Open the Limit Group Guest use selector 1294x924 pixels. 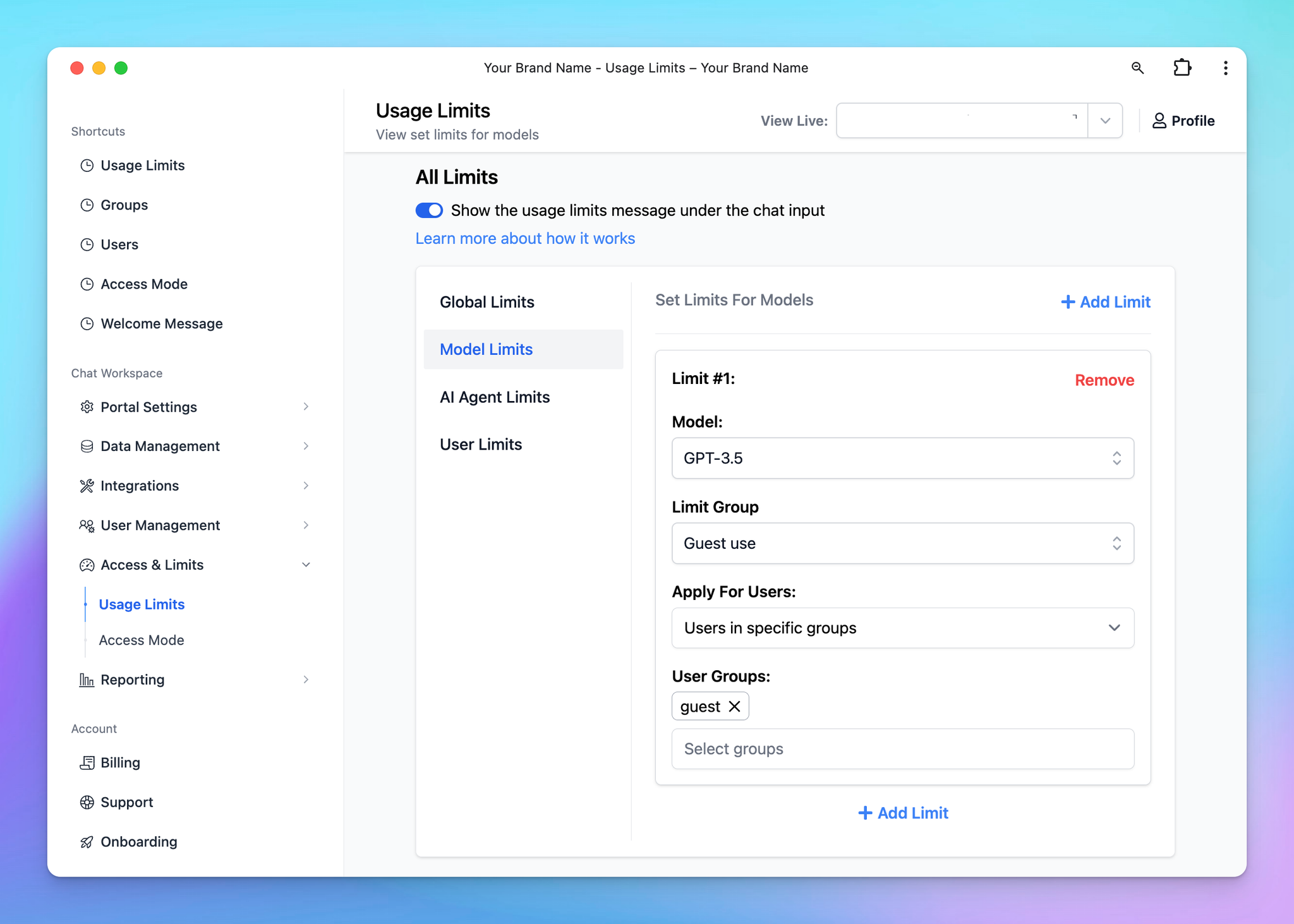point(903,543)
